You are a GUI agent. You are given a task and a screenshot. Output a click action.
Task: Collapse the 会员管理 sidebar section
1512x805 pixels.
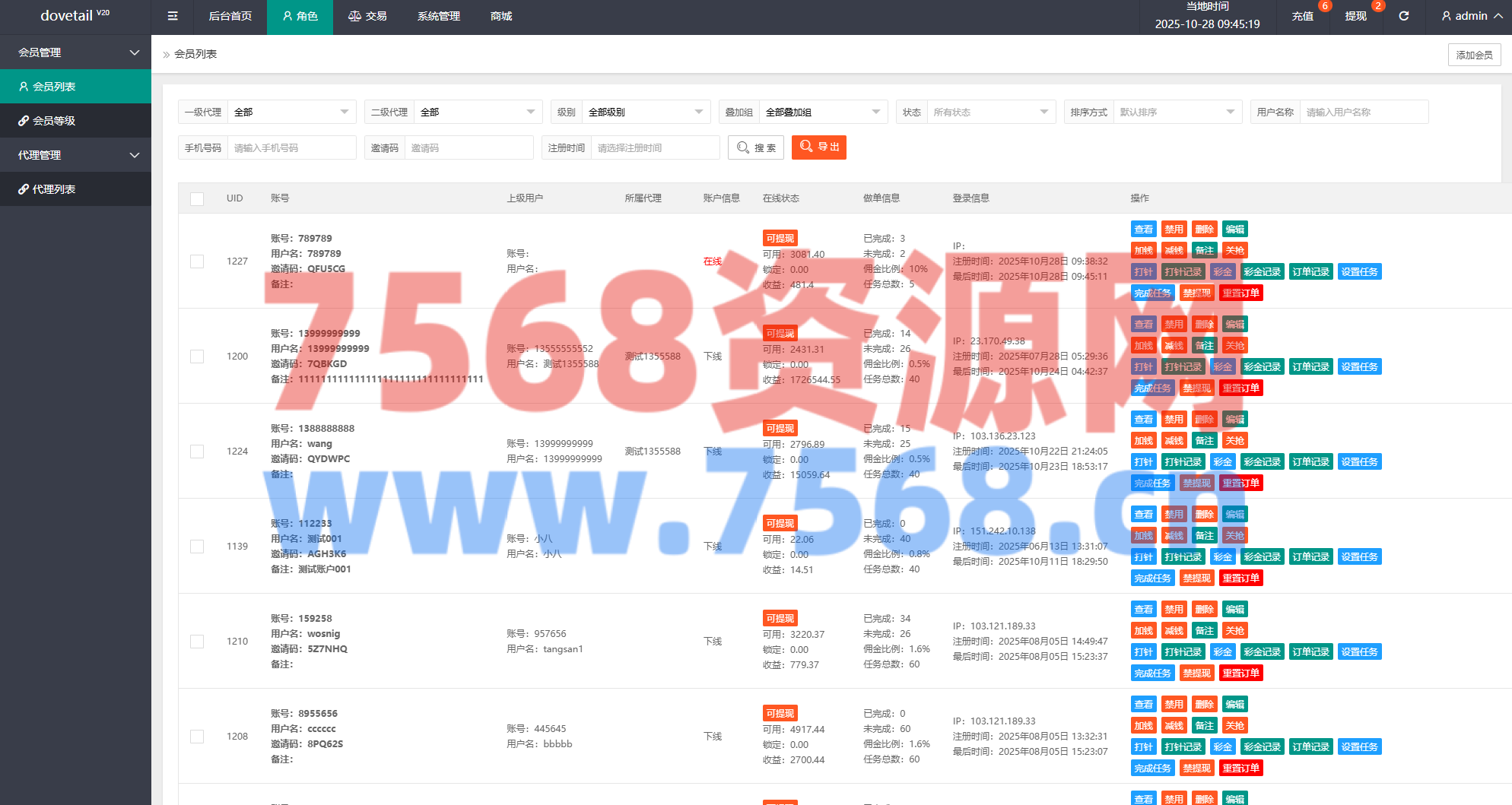[x=75, y=52]
